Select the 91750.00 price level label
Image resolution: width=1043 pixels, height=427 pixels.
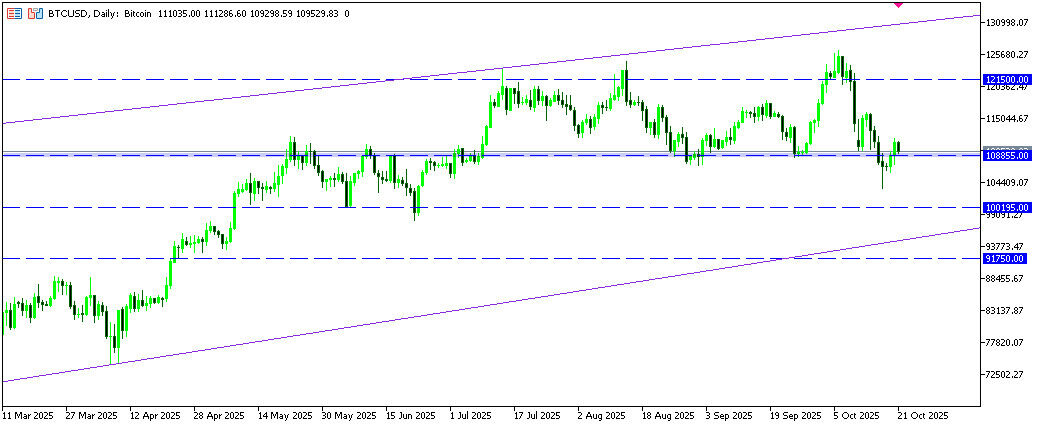coord(1005,258)
